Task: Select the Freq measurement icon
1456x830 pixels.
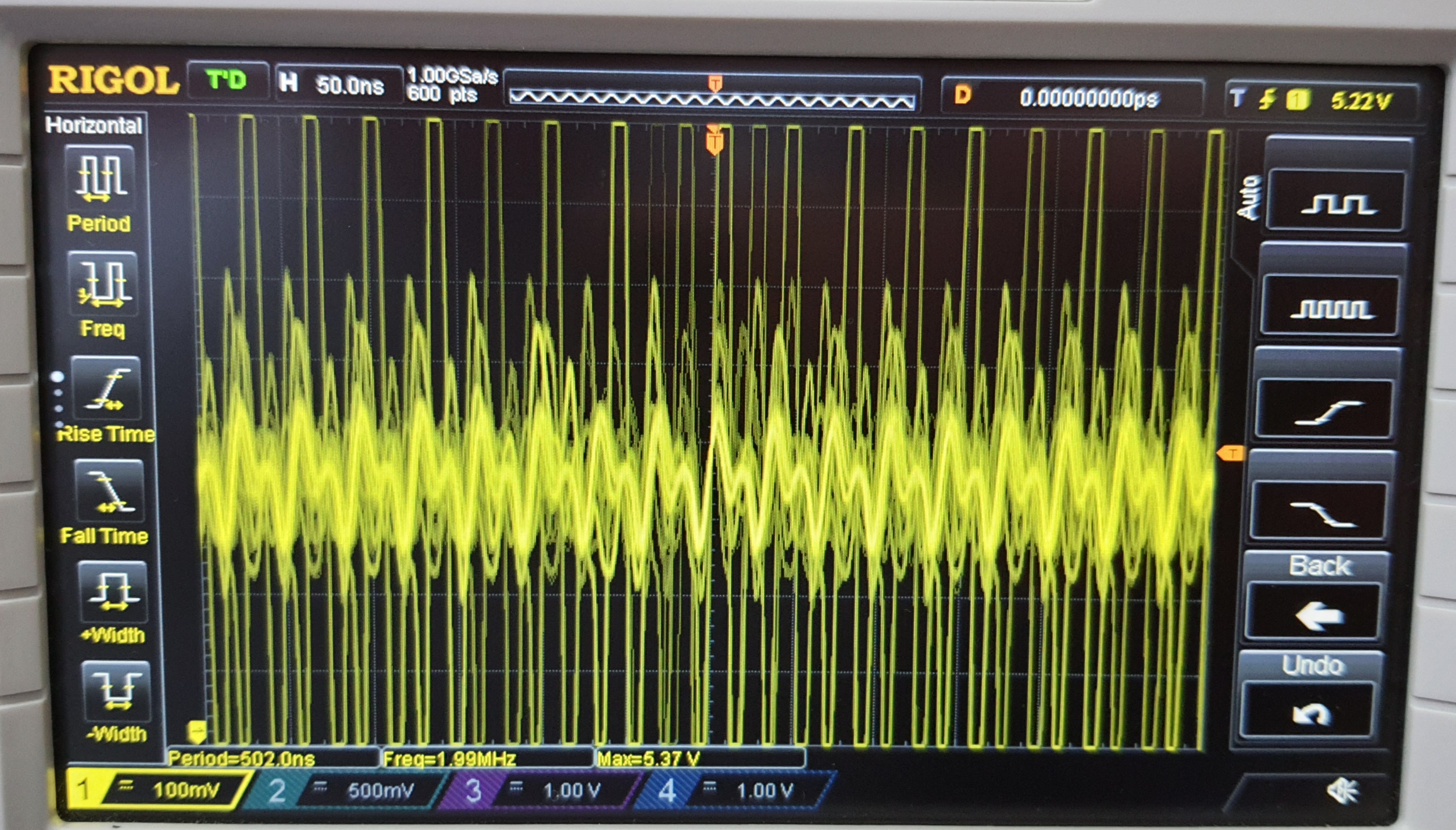Action: [x=103, y=284]
